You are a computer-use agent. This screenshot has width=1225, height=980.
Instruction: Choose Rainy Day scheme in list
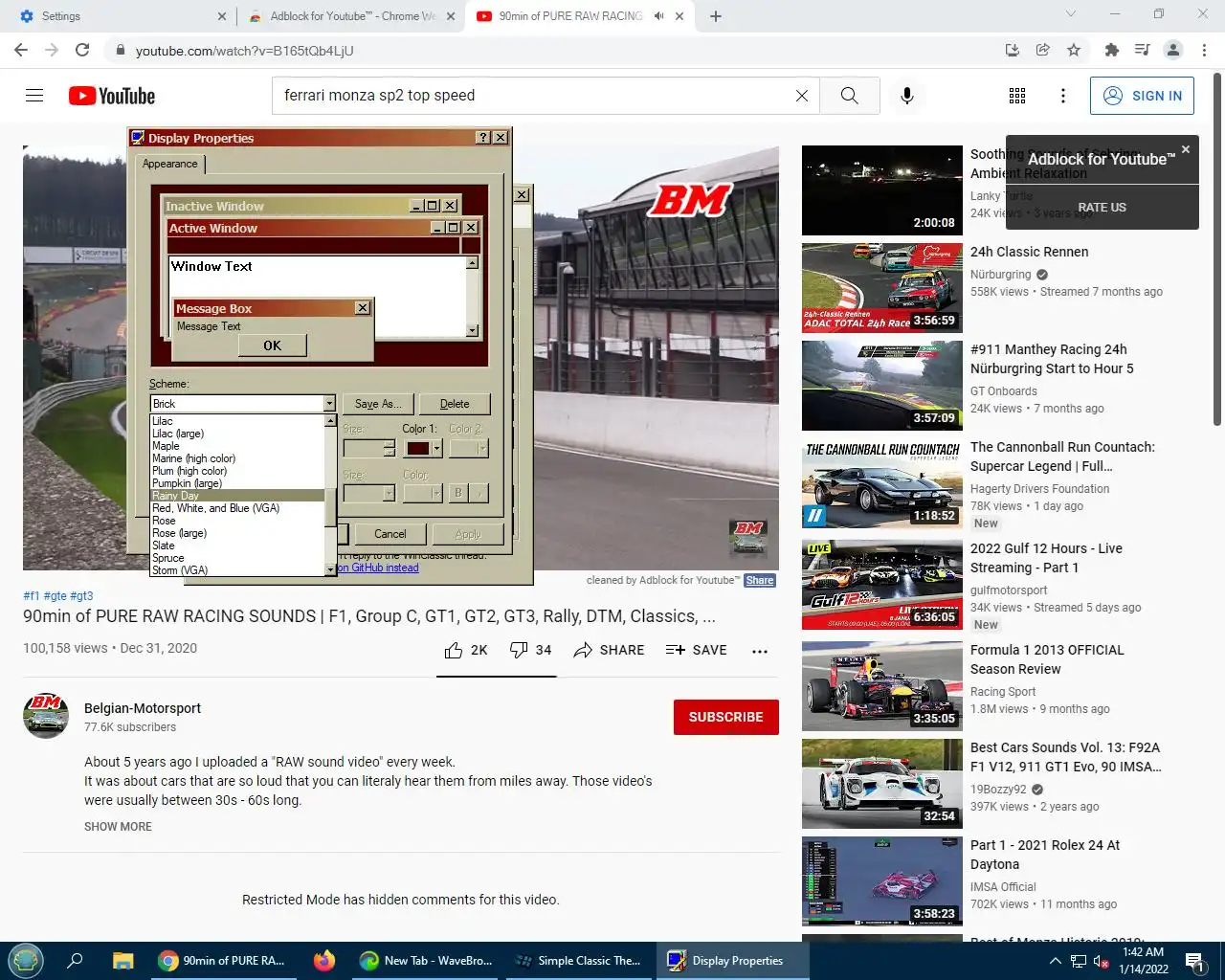pyautogui.click(x=237, y=496)
